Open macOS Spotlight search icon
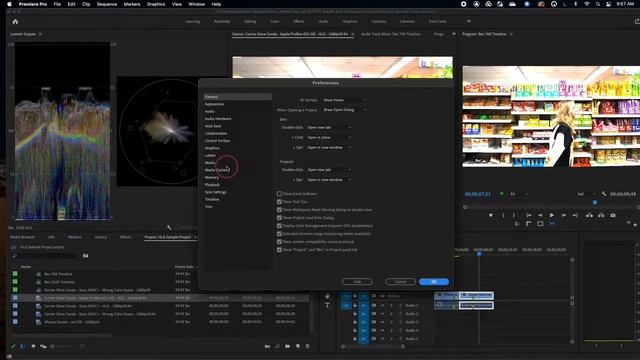This screenshot has width=640, height=360. click(x=598, y=4)
